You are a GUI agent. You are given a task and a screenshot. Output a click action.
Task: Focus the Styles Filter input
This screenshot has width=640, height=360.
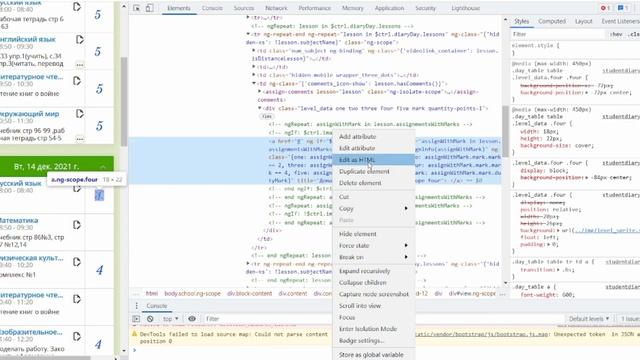(558, 34)
